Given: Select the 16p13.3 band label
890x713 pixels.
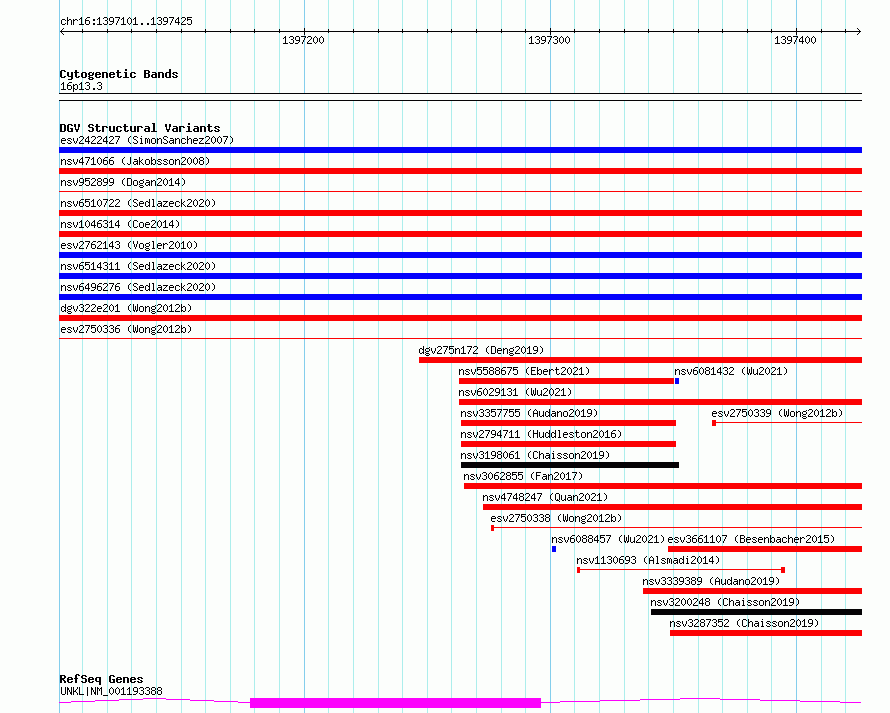Looking at the screenshot, I should [x=81, y=86].
